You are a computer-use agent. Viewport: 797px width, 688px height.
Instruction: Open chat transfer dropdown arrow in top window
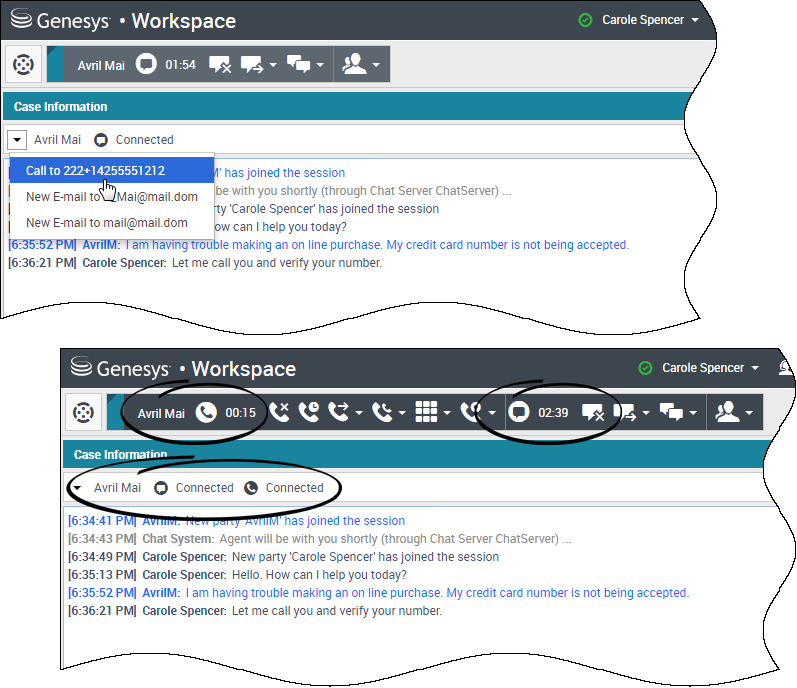click(273, 65)
